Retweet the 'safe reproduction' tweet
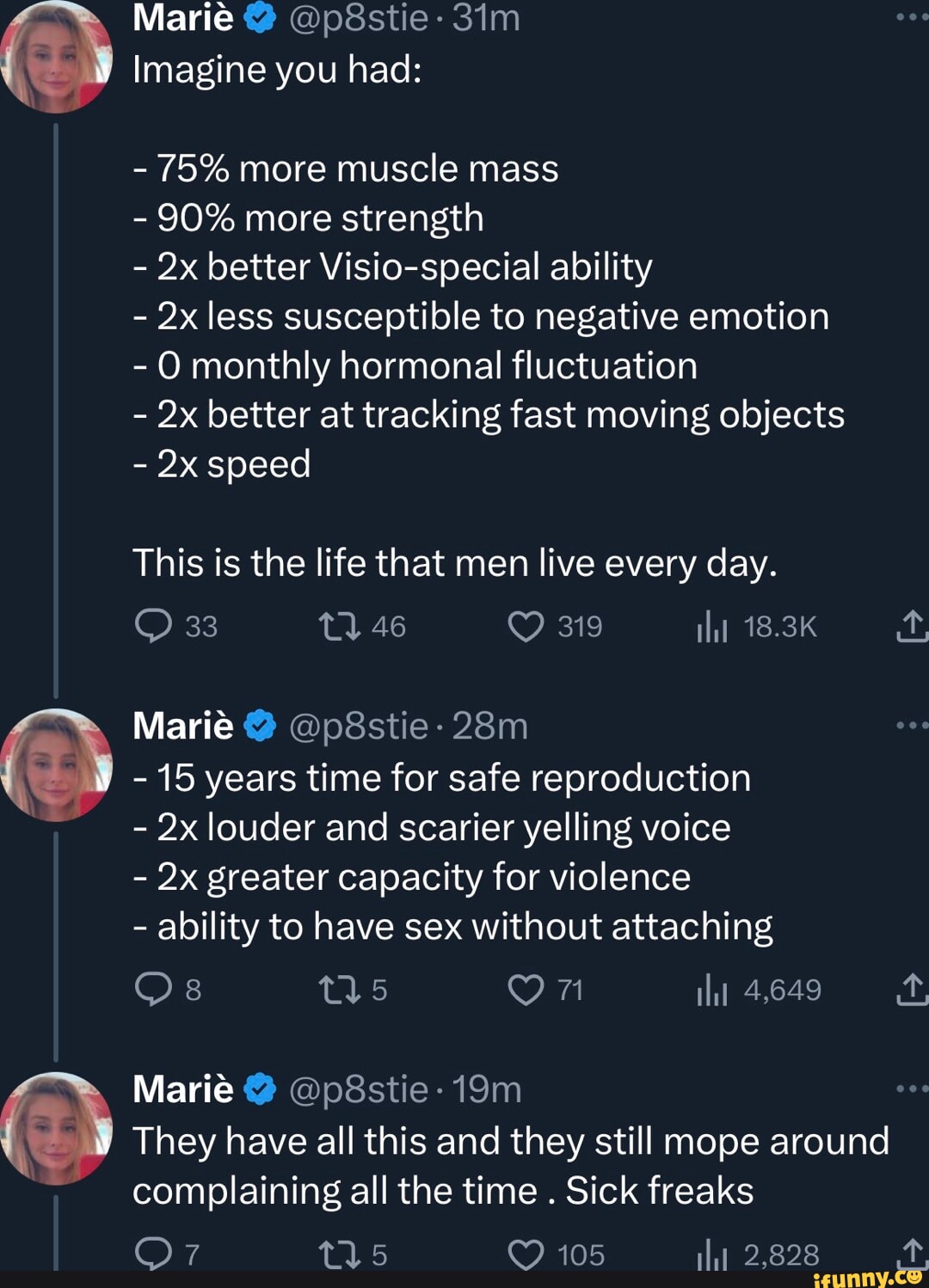 (x=340, y=990)
